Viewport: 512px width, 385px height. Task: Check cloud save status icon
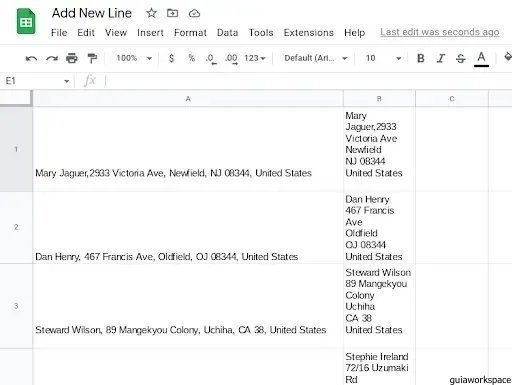194,13
